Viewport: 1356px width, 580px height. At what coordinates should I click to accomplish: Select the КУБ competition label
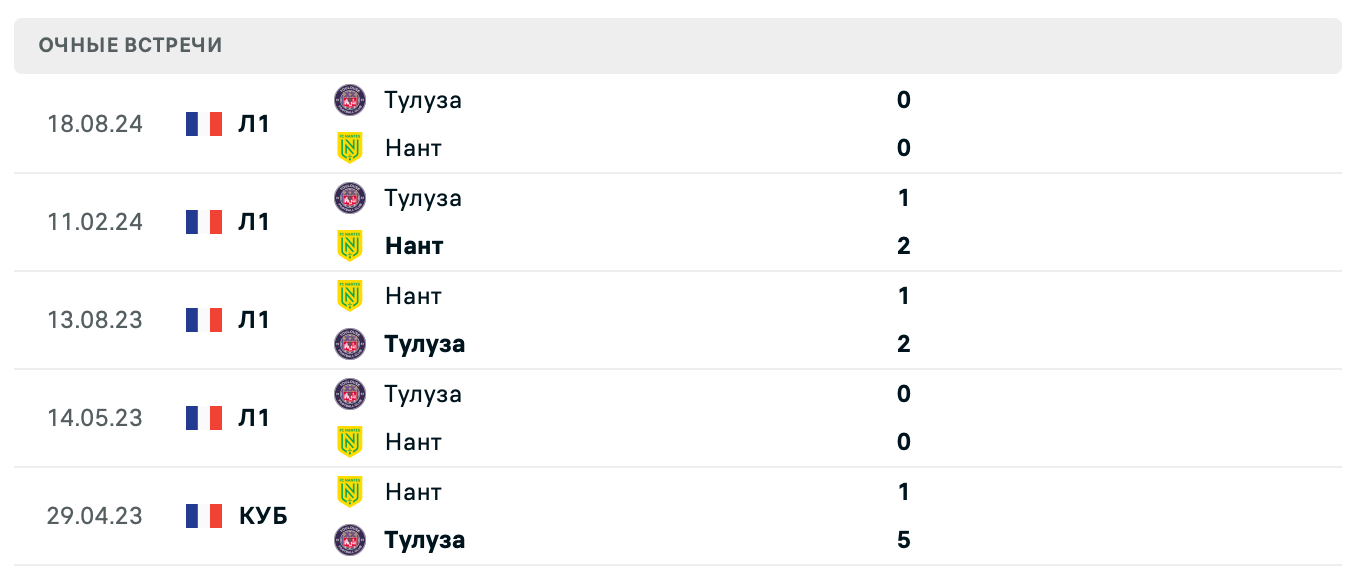tap(263, 516)
